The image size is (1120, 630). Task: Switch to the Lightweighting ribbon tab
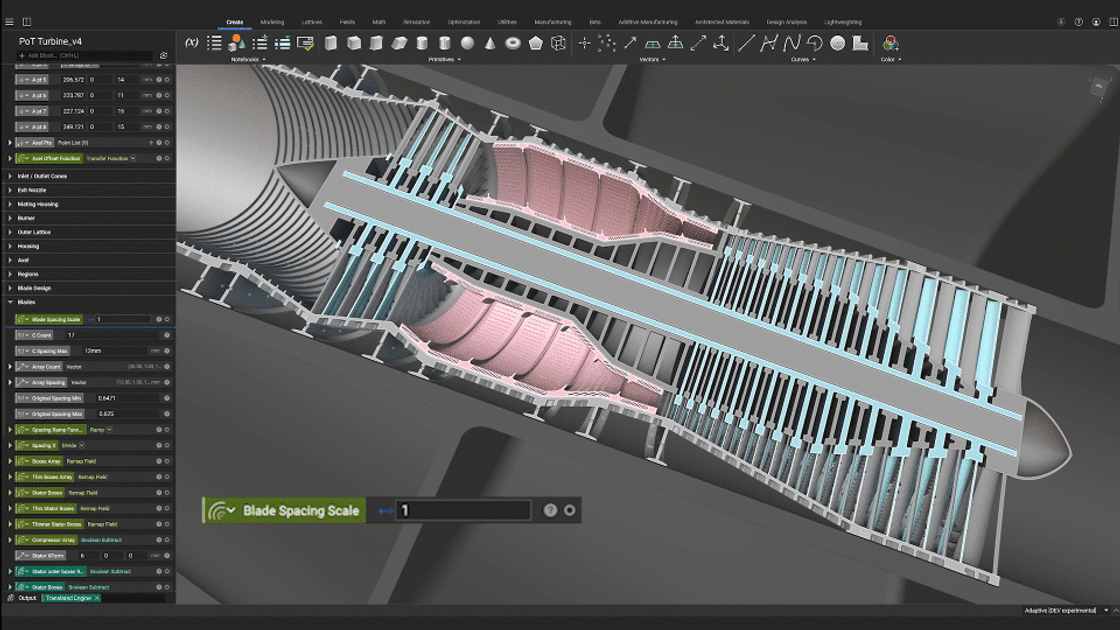843,22
